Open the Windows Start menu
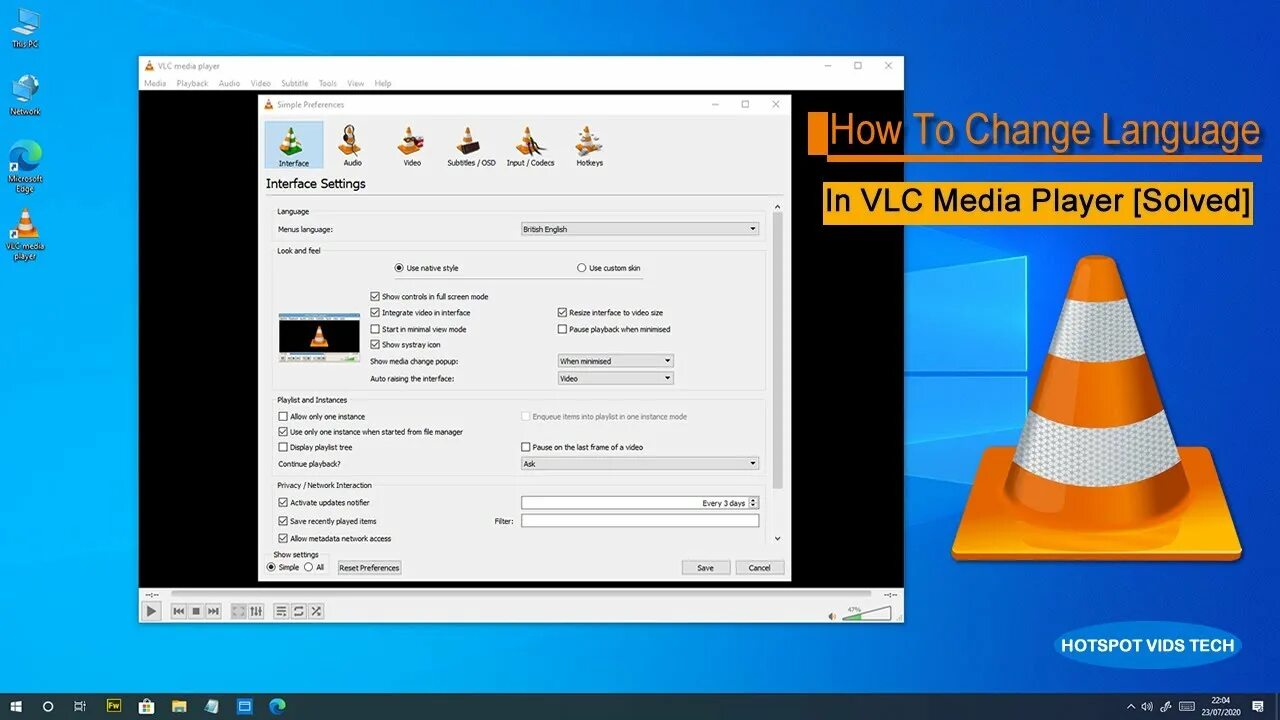 pos(17,706)
